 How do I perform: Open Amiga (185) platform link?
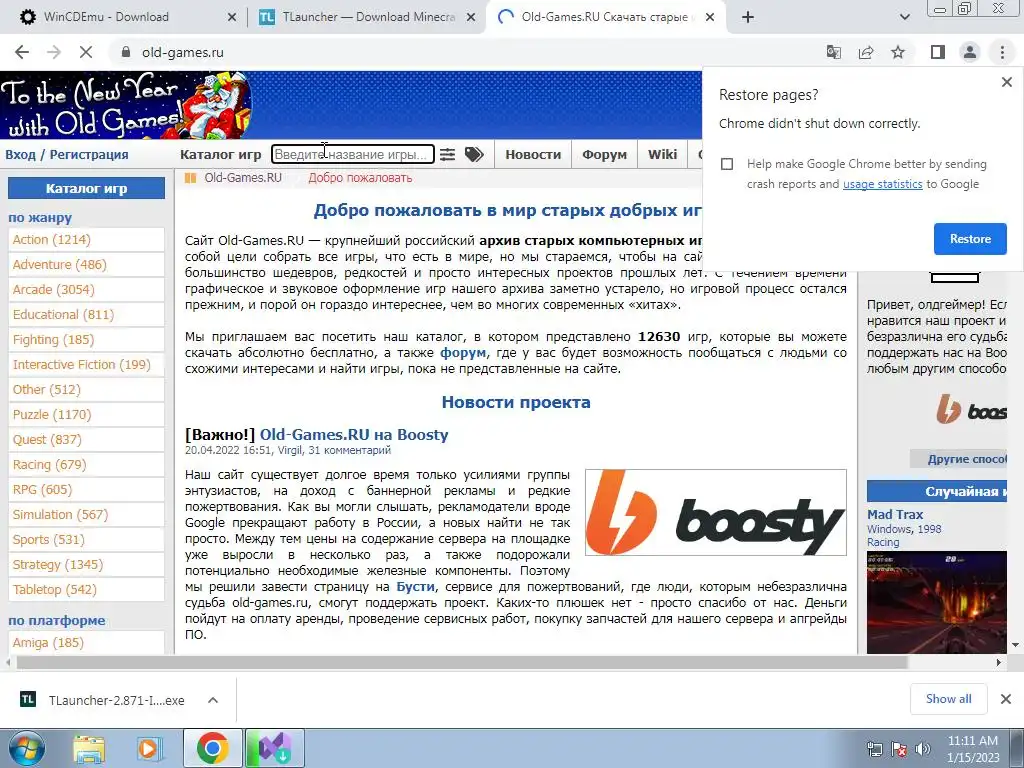point(86,643)
